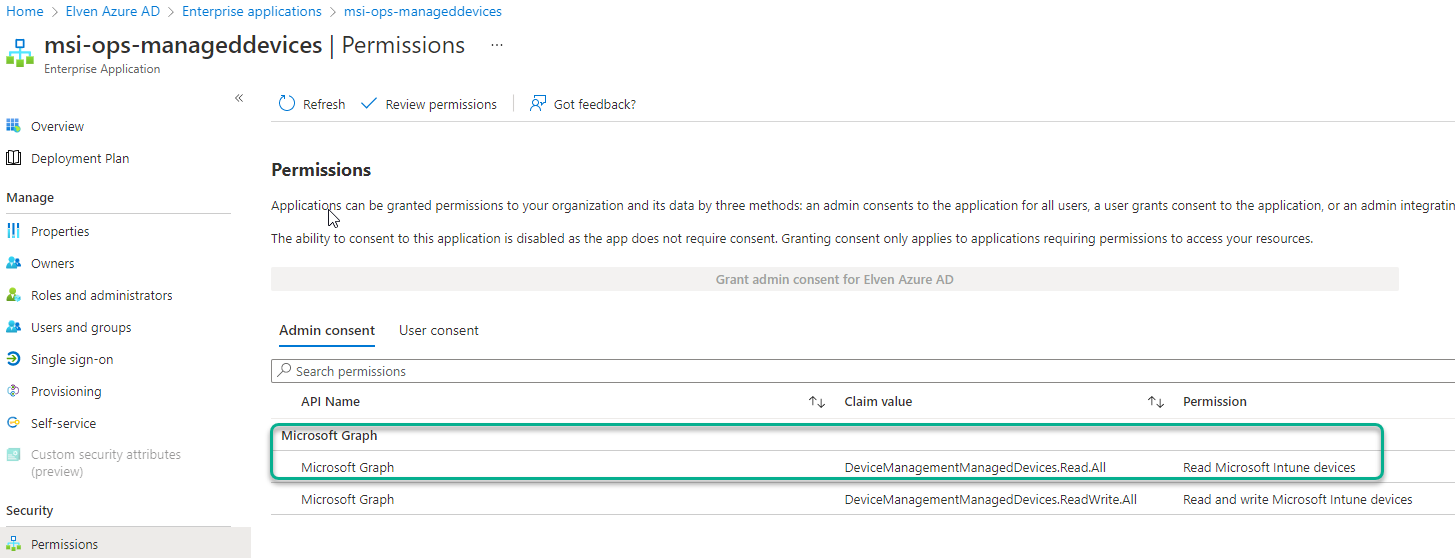Click the enterprise application icon beside the title
1455x558 pixels.
coord(20,53)
